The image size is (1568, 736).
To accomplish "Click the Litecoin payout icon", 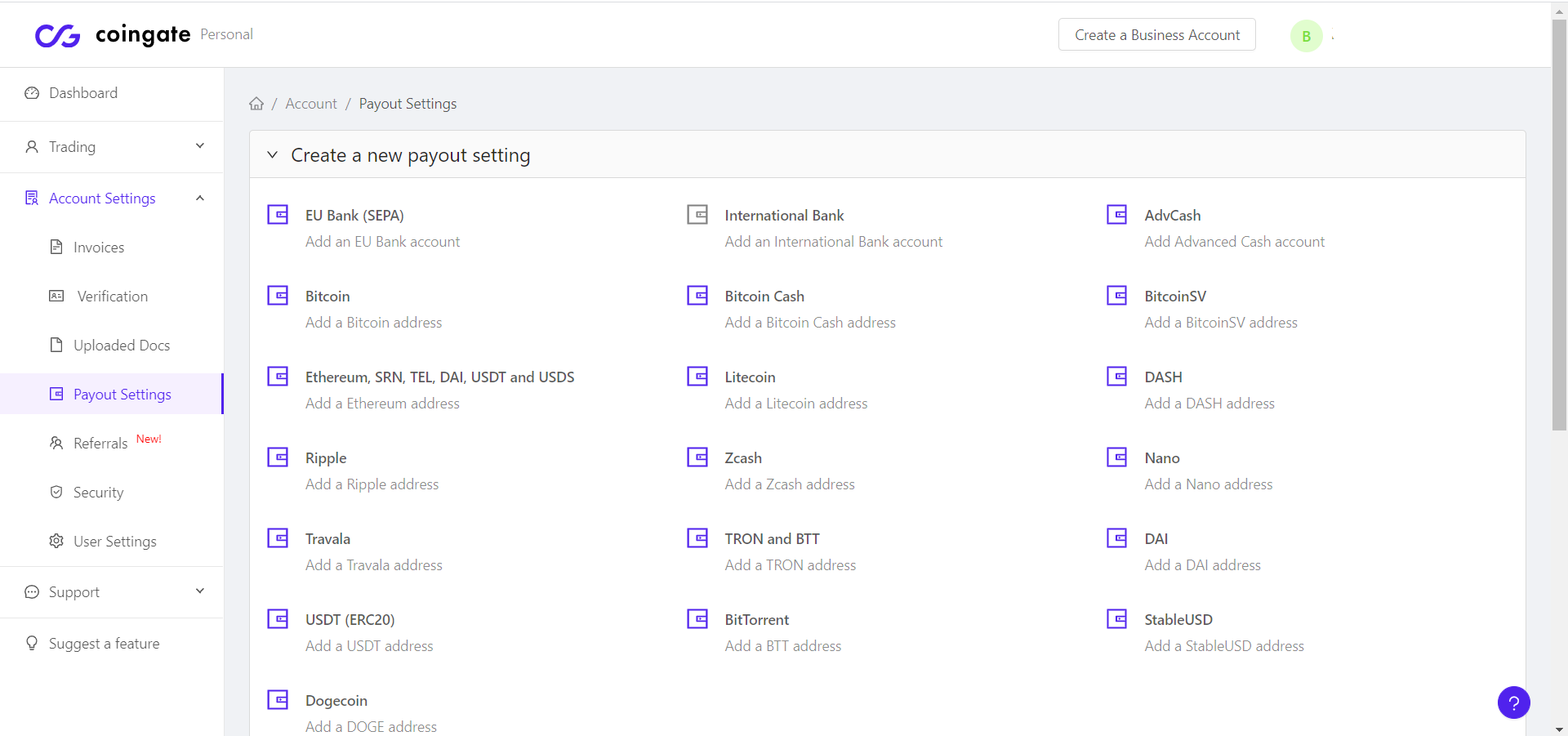I will tap(697, 377).
